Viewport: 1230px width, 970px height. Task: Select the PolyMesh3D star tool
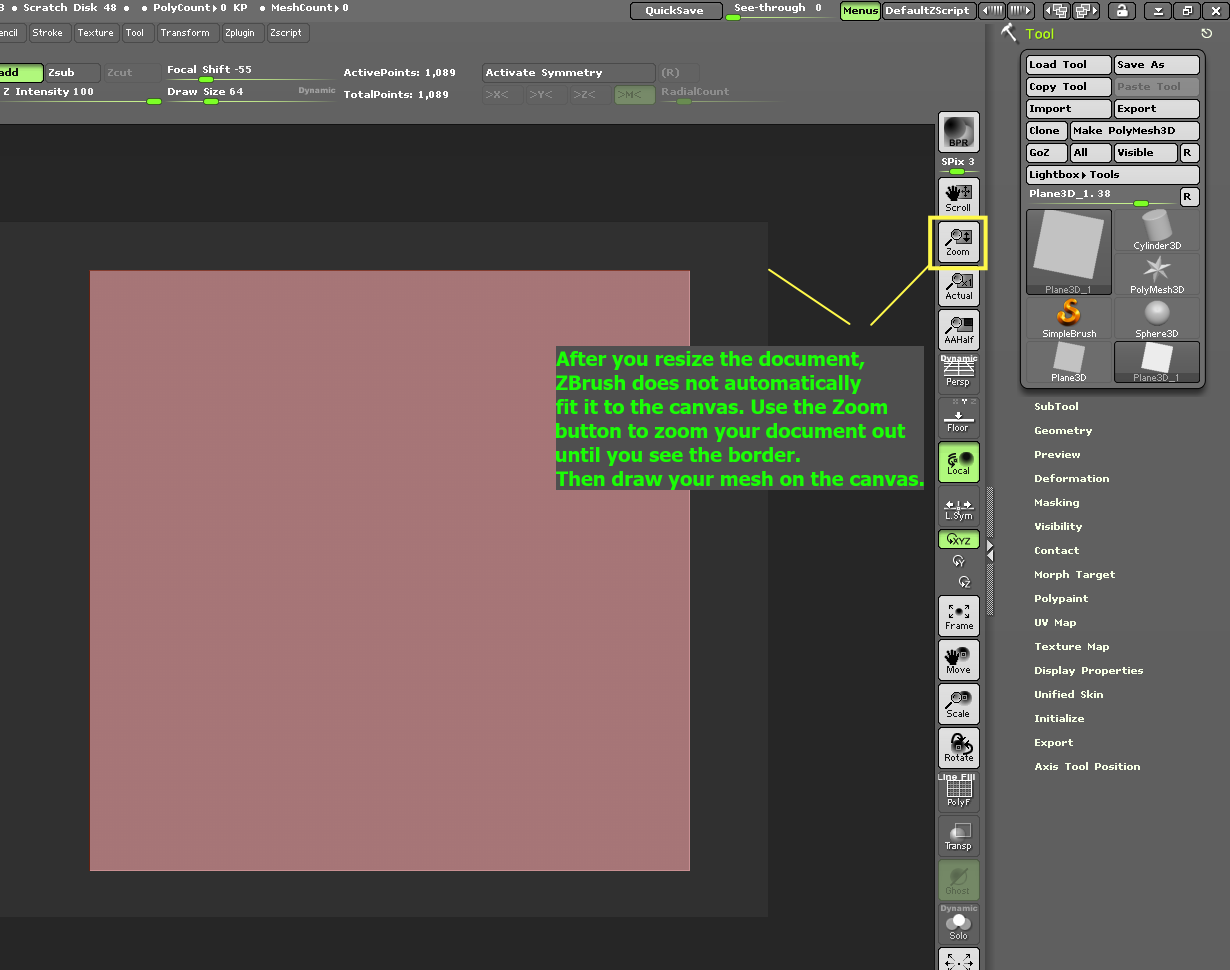(1157, 274)
